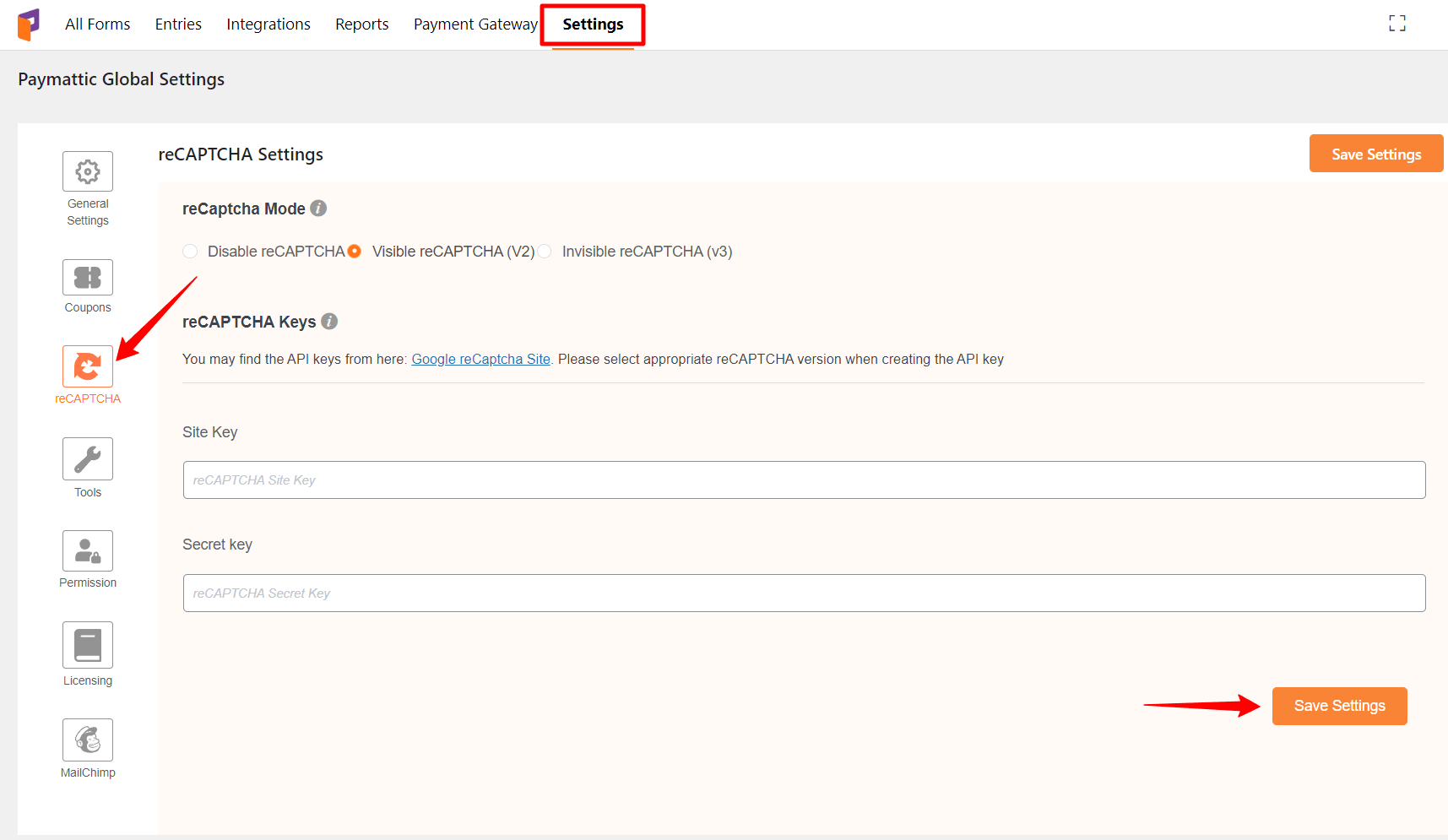
Task: Open the Payment Gateway menu item
Action: pyautogui.click(x=475, y=24)
